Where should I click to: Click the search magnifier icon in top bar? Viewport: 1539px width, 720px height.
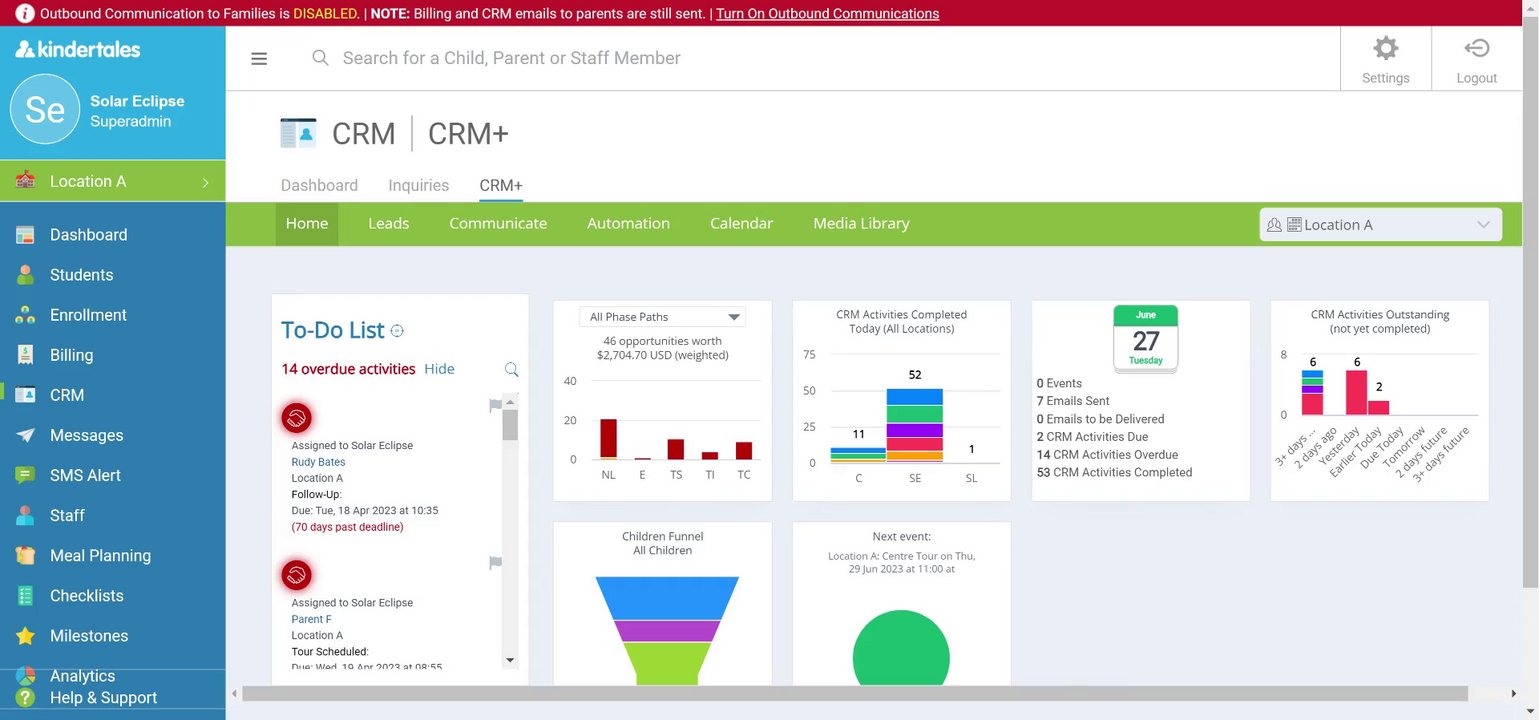coord(320,58)
